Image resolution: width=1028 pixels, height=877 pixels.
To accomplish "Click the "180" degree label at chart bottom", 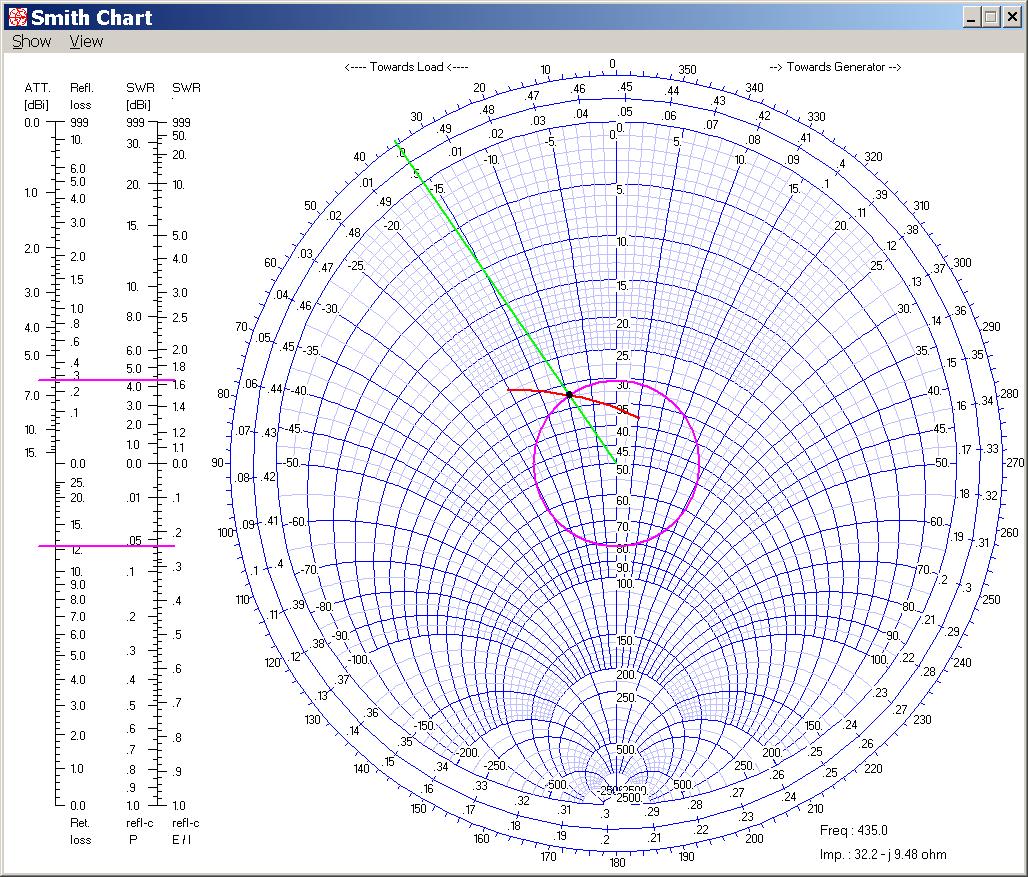I will (618, 863).
